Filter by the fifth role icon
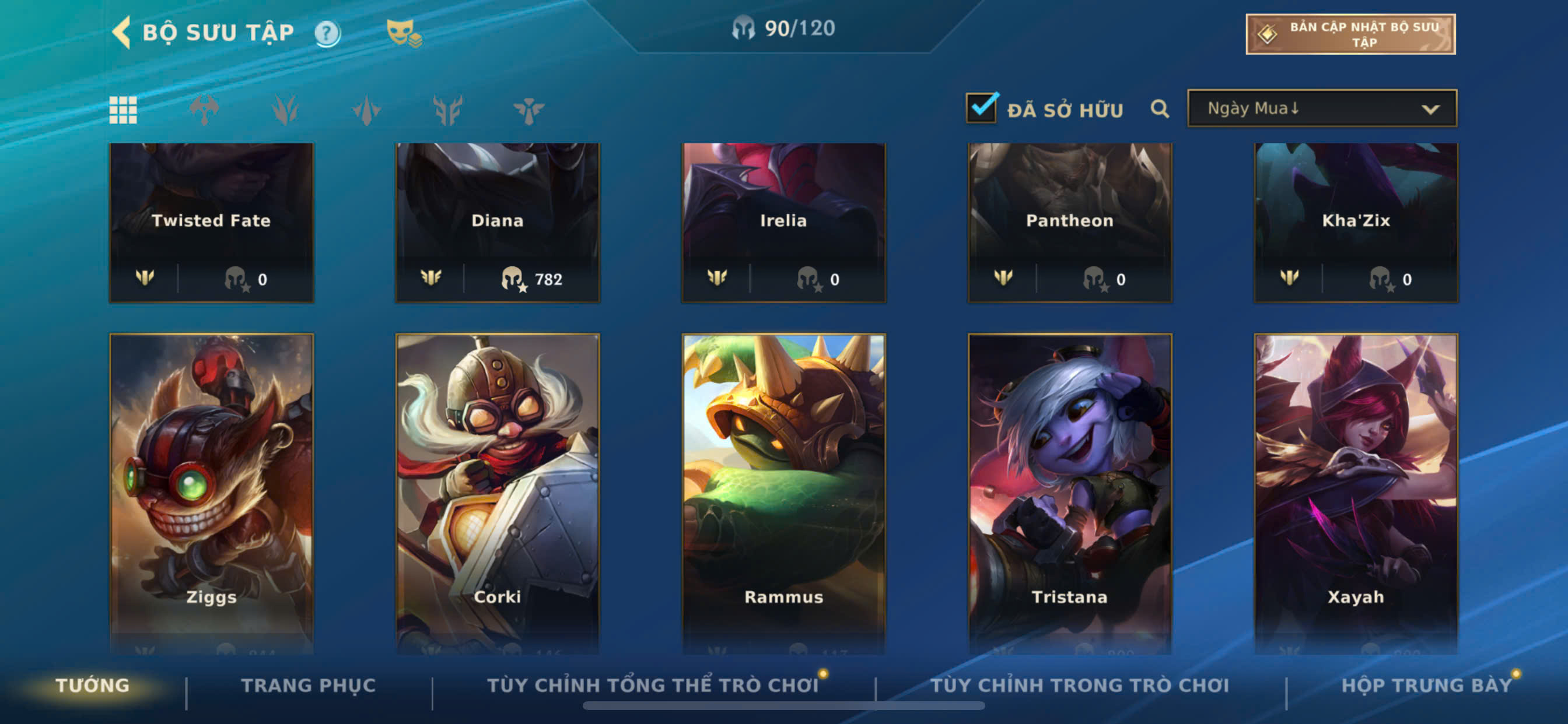 coord(447,110)
